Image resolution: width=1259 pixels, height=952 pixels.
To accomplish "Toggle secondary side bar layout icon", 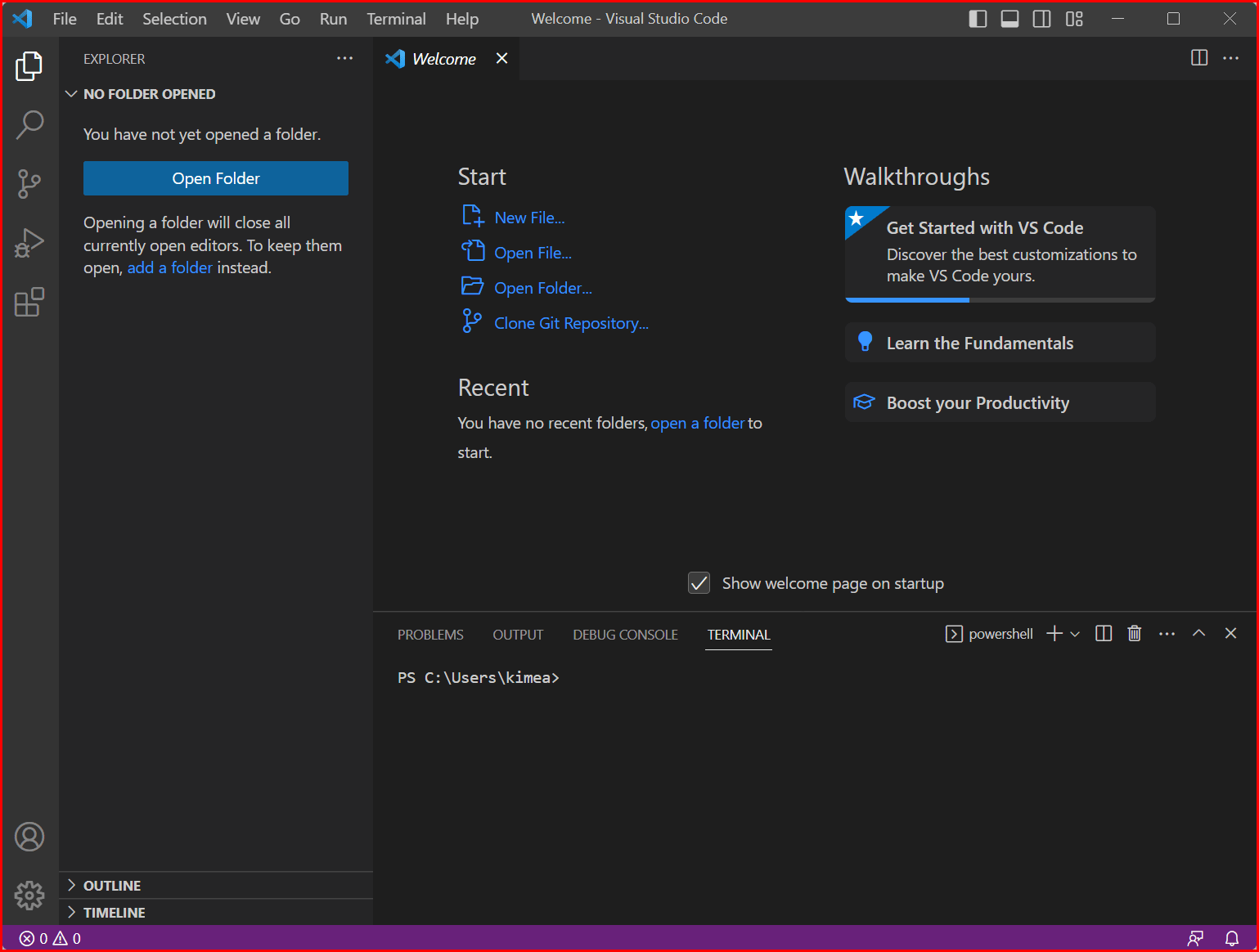I will (x=1041, y=19).
